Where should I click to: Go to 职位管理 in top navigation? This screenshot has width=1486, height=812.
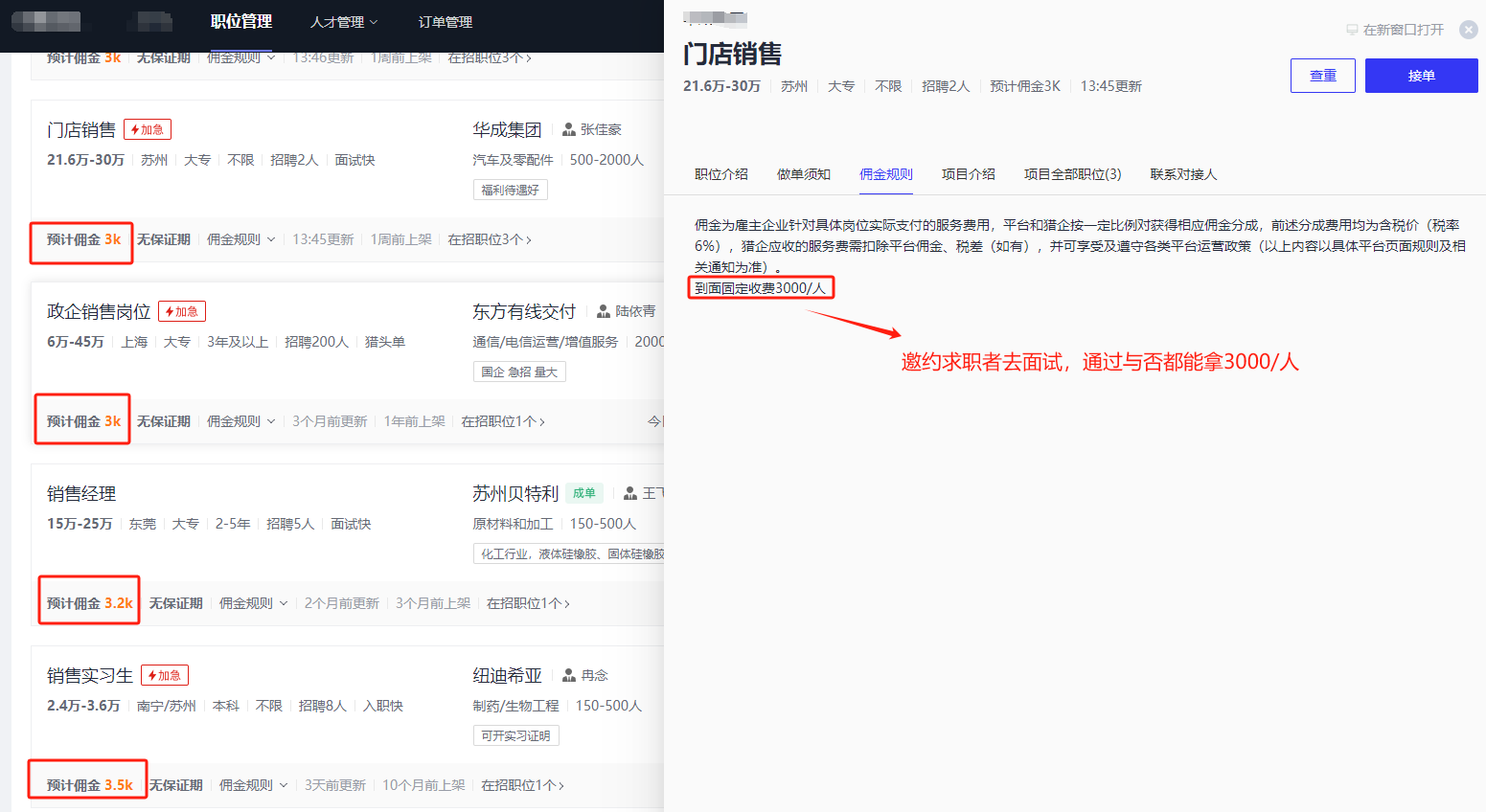(241, 21)
